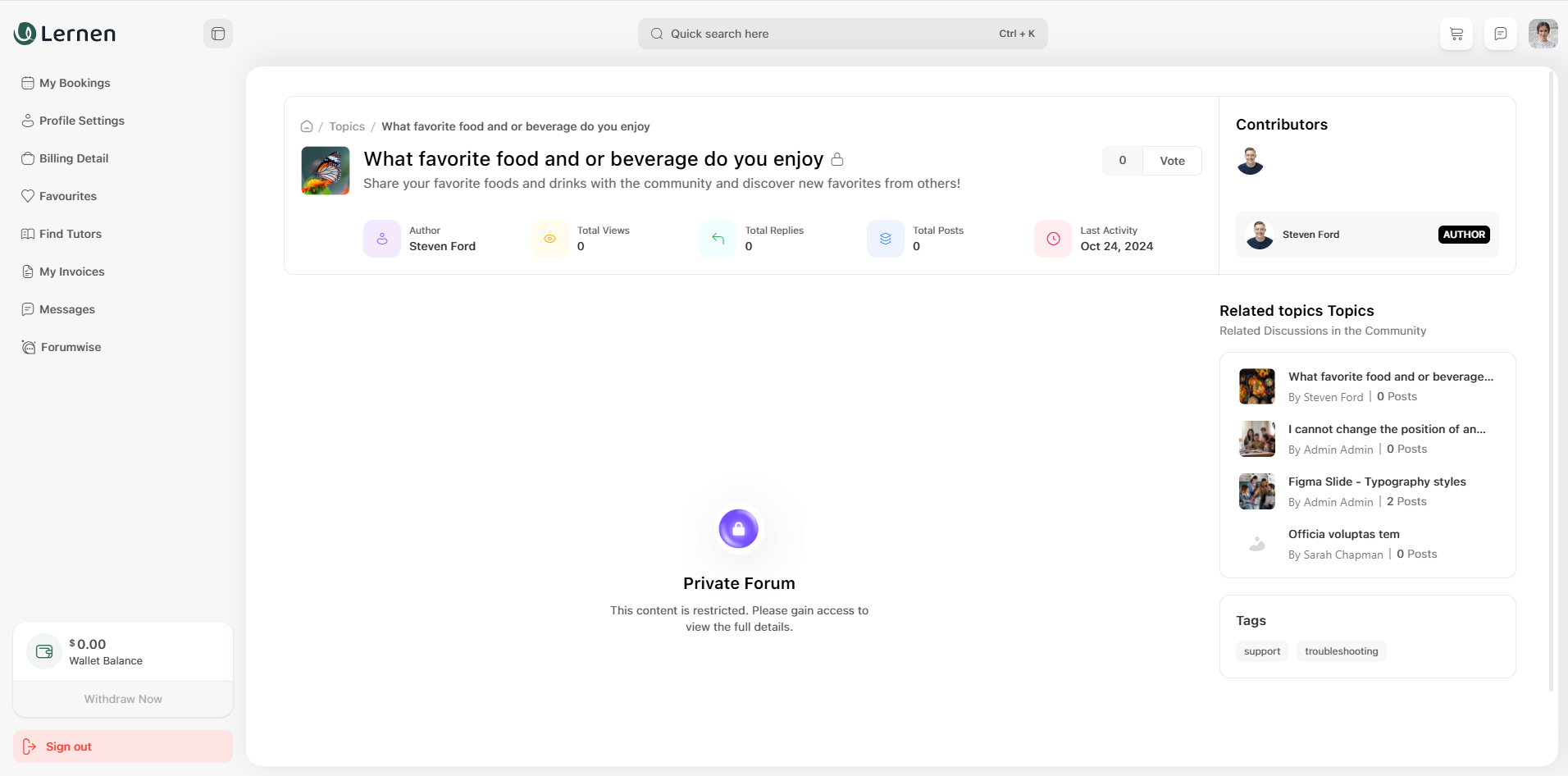Click the purple lock Private Forum icon
This screenshot has height=776, width=1568.
(x=738, y=529)
